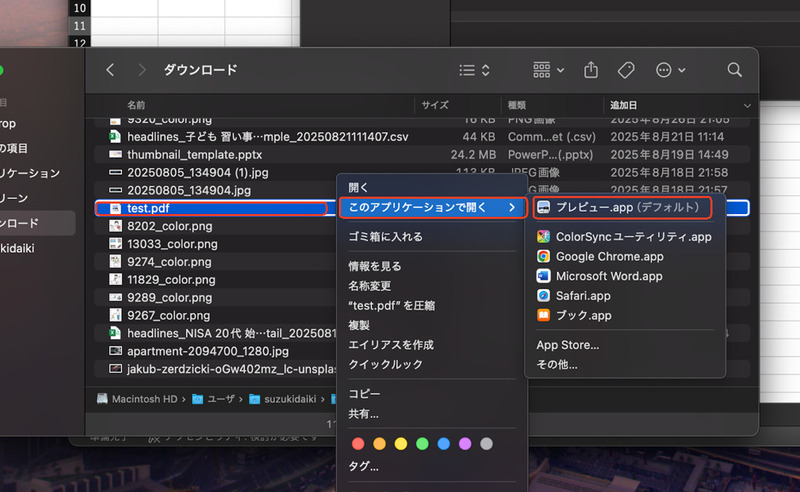Image resolution: width=800 pixels, height=492 pixels.
Task: Click the Share toolbar icon
Action: tap(591, 70)
